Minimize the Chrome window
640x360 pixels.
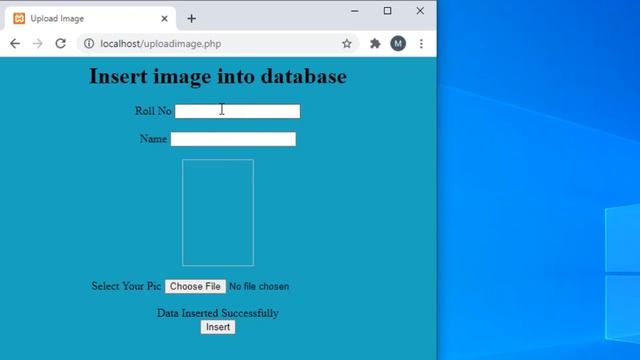(355, 11)
